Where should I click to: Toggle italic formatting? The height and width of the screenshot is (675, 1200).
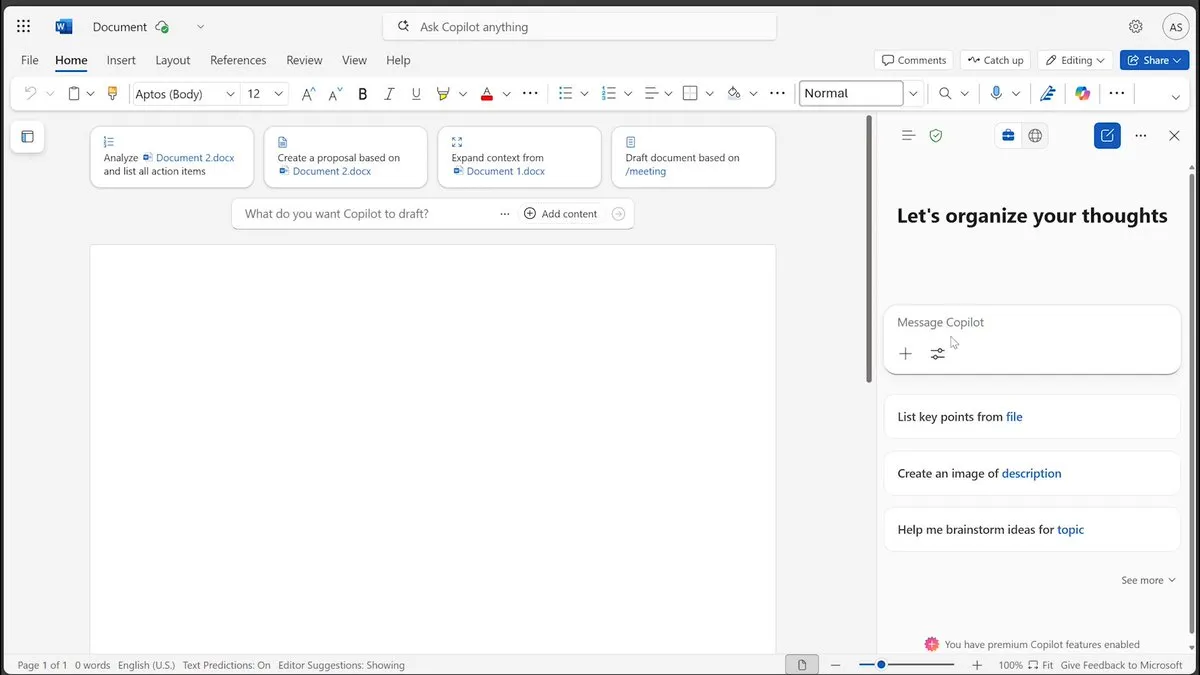388,93
